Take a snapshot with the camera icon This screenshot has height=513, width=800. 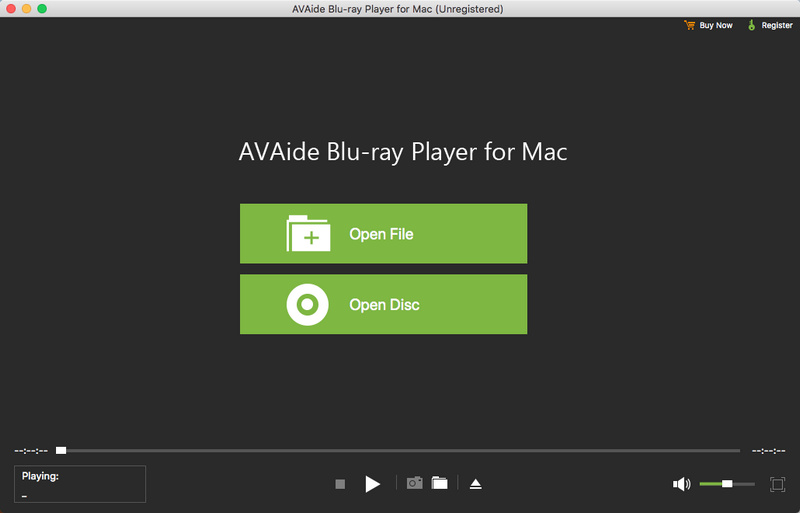tap(414, 483)
